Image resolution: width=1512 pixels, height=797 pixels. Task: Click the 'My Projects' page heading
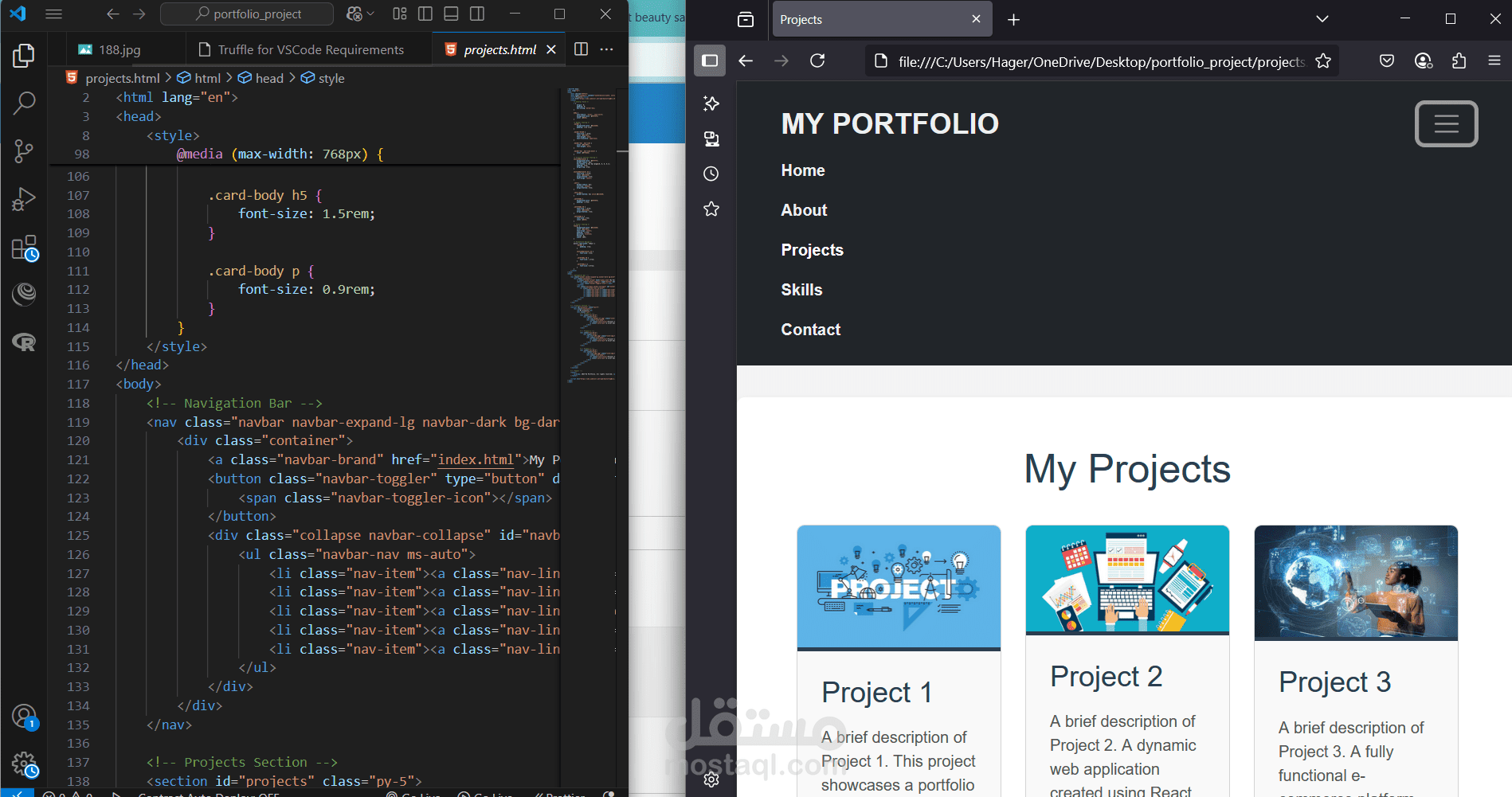(1127, 469)
